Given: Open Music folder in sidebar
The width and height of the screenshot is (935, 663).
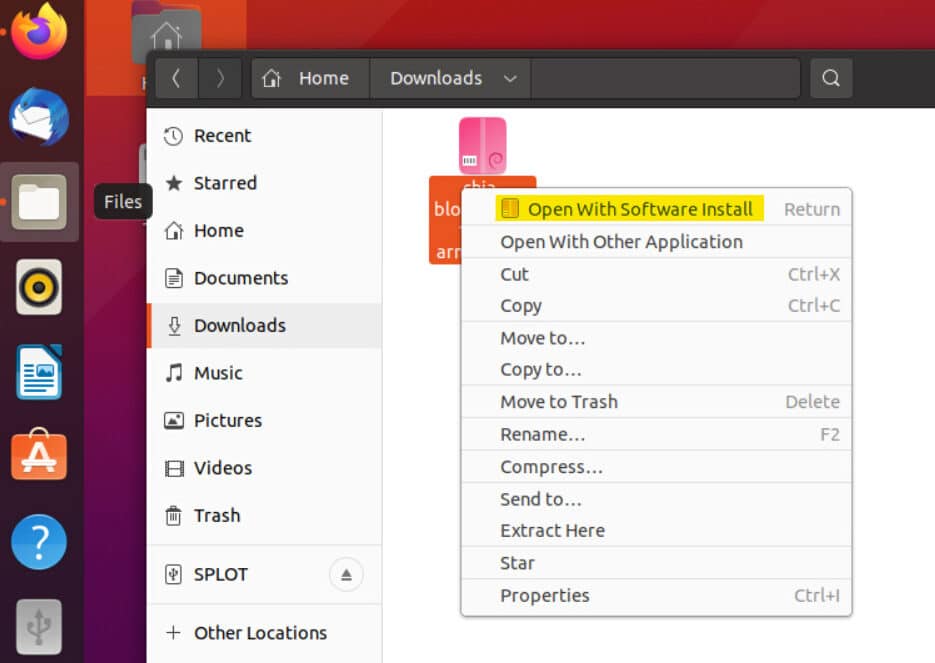Looking at the screenshot, I should click(264, 373).
